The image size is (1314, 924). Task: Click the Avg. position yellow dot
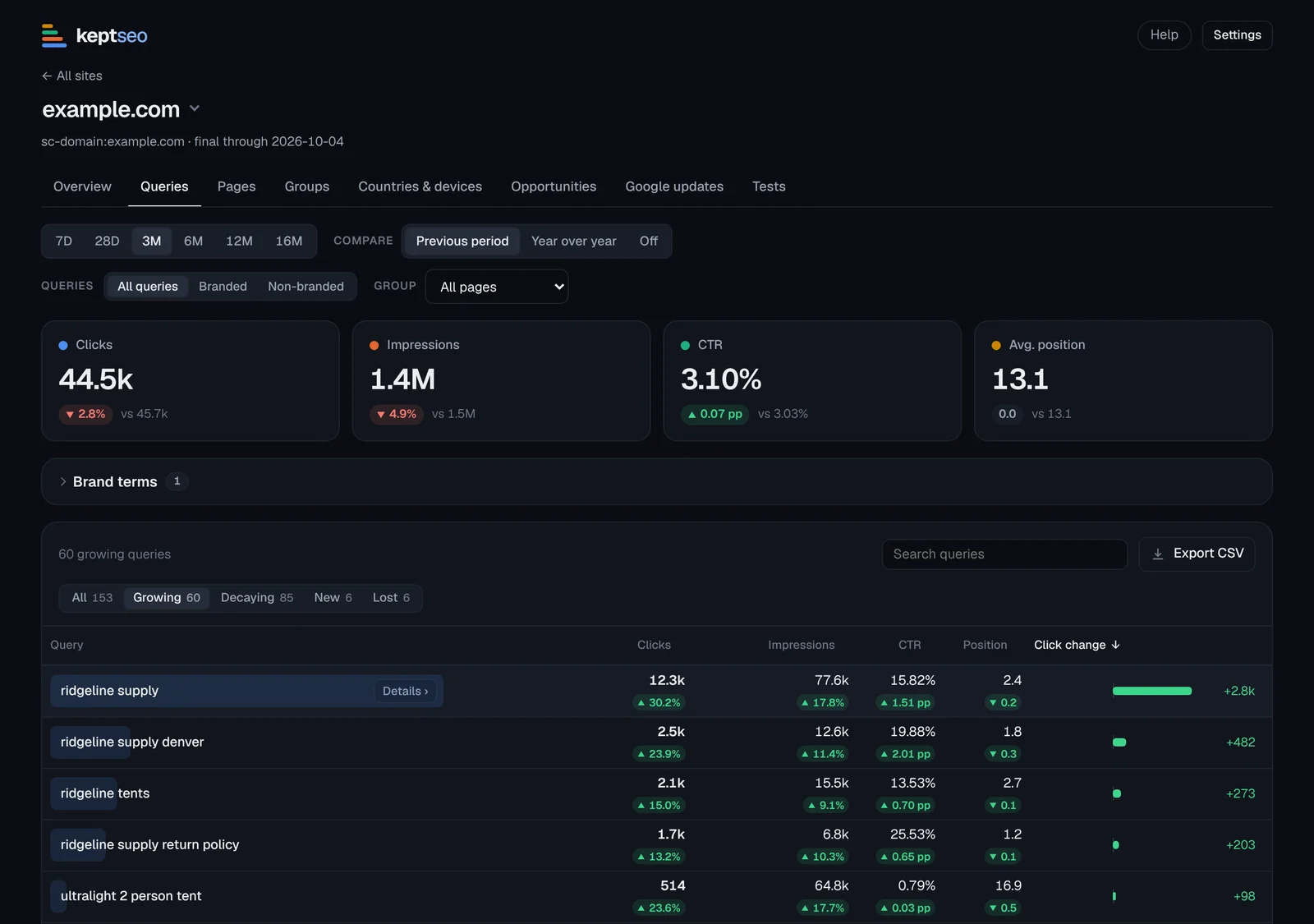[996, 346]
